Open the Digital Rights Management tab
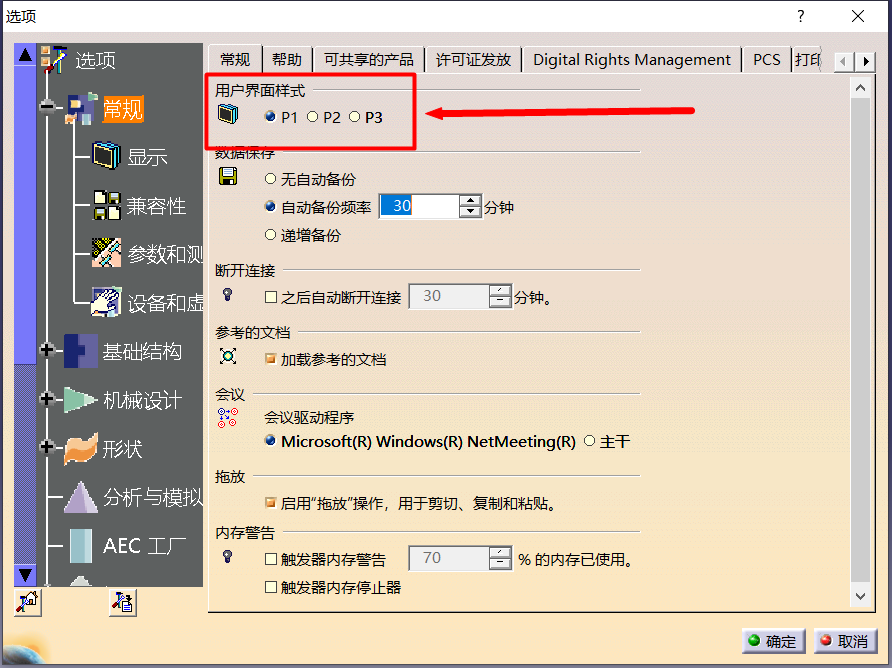 click(631, 60)
